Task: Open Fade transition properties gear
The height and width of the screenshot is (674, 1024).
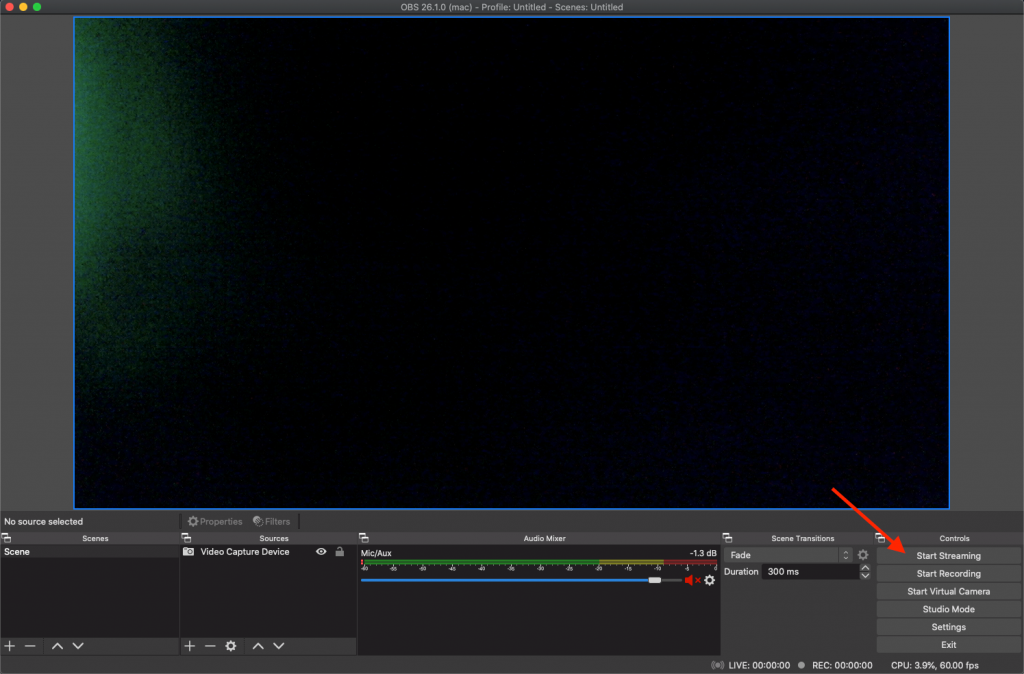Action: [863, 555]
